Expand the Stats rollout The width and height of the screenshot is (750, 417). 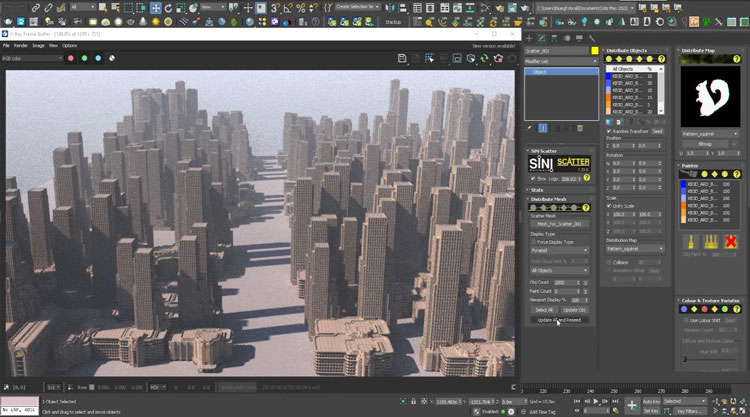pos(537,190)
